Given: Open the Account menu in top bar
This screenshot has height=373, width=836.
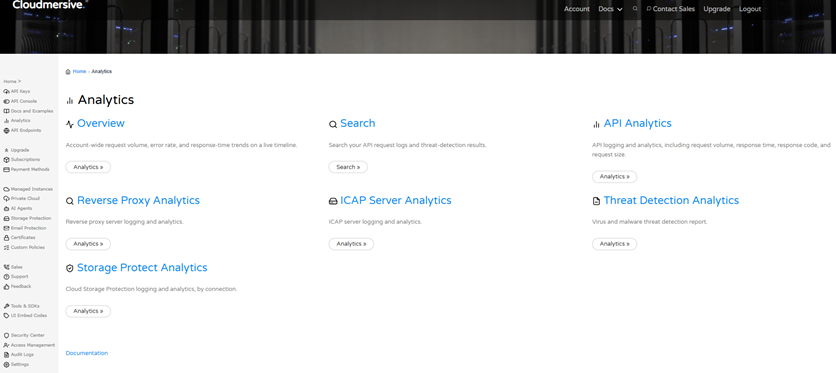Looking at the screenshot, I should (576, 9).
